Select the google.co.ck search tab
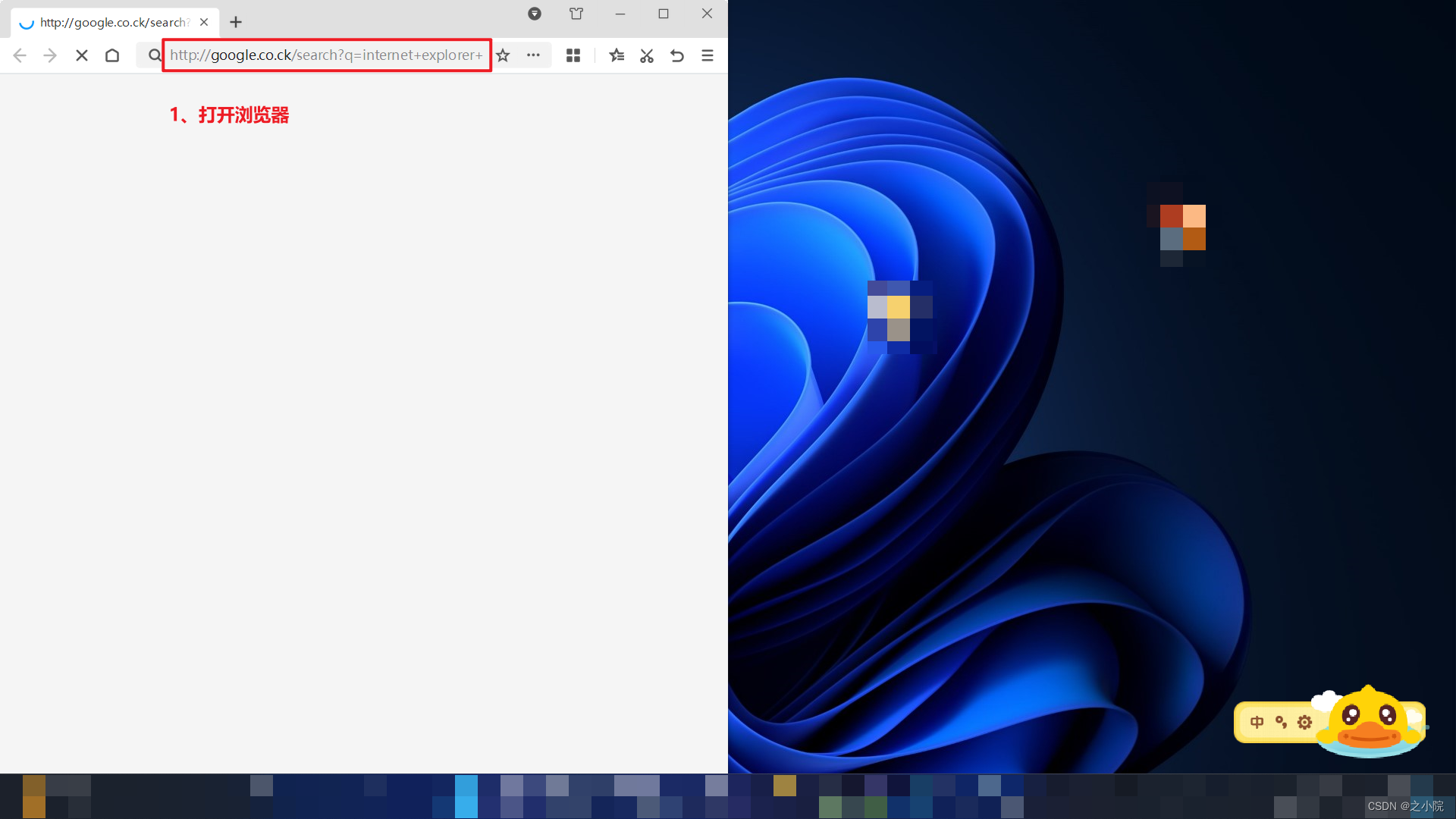Viewport: 1456px width, 819px height. (112, 23)
